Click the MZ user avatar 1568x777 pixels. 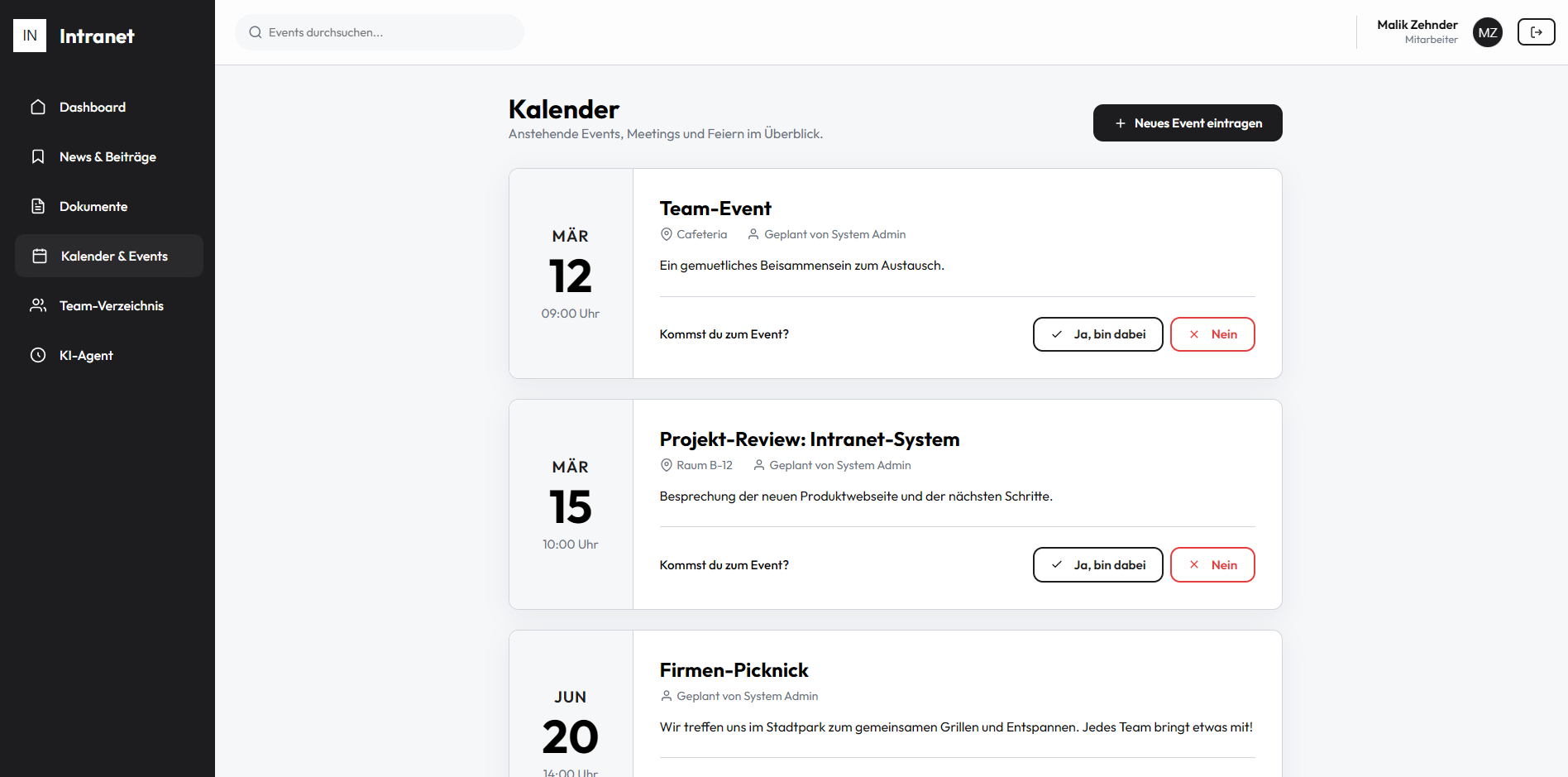[1488, 32]
